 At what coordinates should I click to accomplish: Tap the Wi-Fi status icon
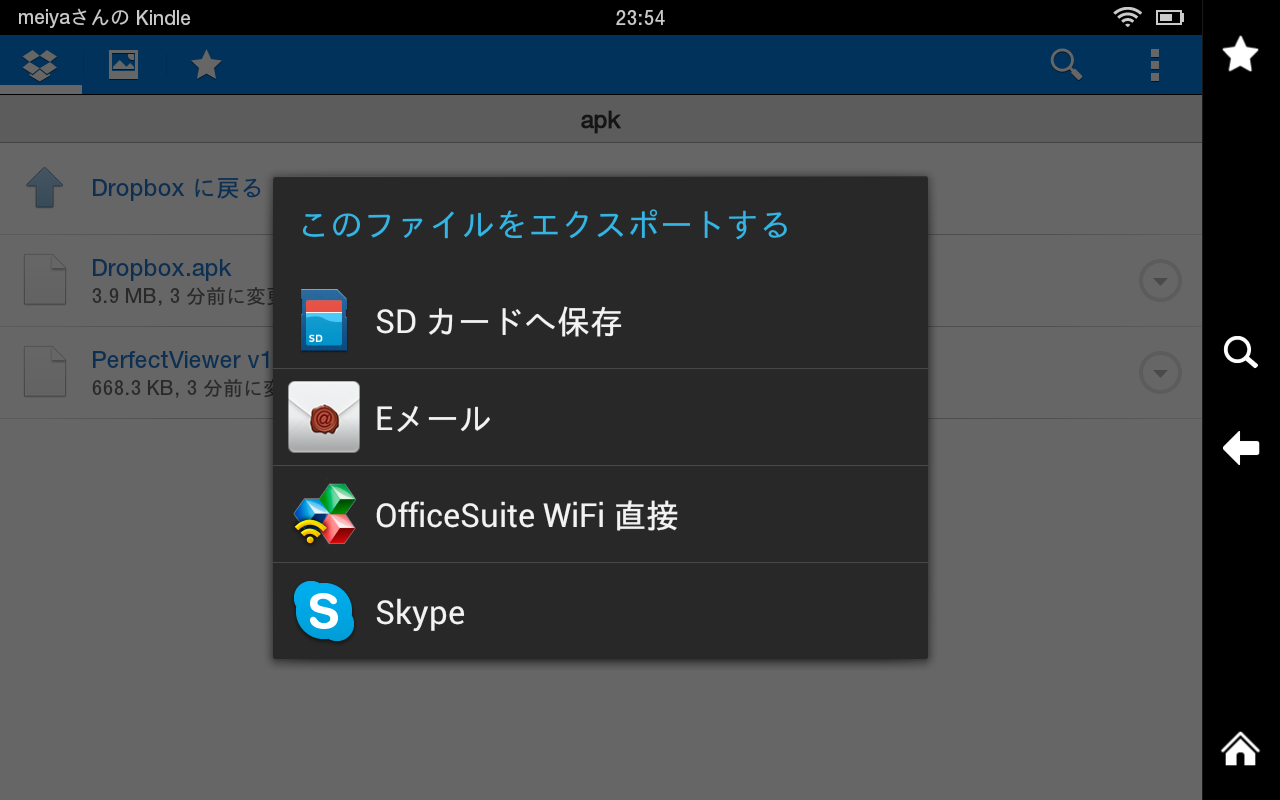point(1127,17)
